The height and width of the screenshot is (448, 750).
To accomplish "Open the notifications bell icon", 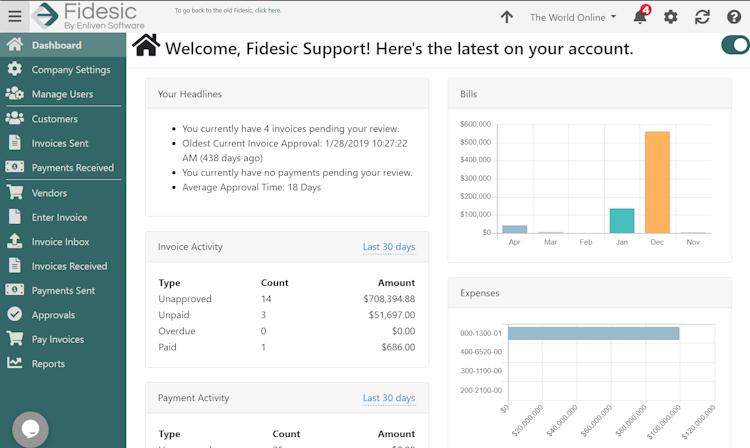I will [x=640, y=17].
